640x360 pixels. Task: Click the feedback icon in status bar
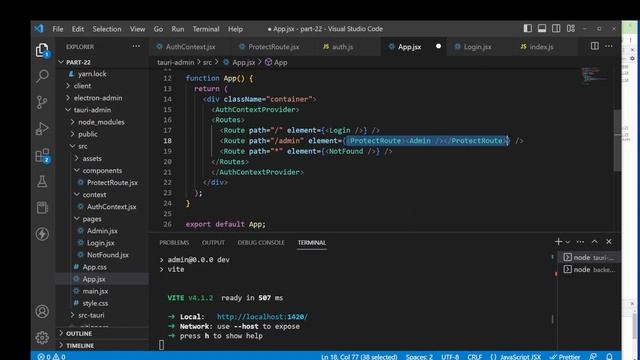(593, 356)
